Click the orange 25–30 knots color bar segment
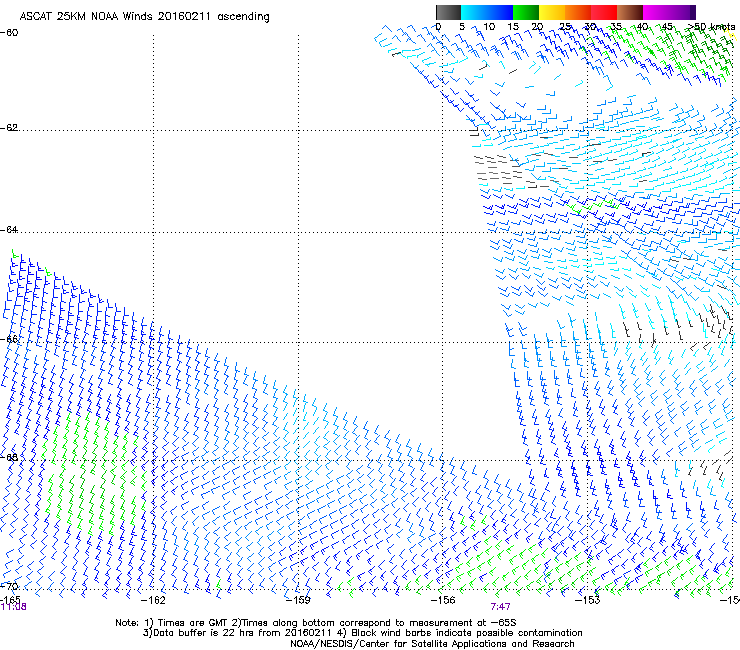Image resolution: width=740 pixels, height=650 pixels. tap(578, 12)
